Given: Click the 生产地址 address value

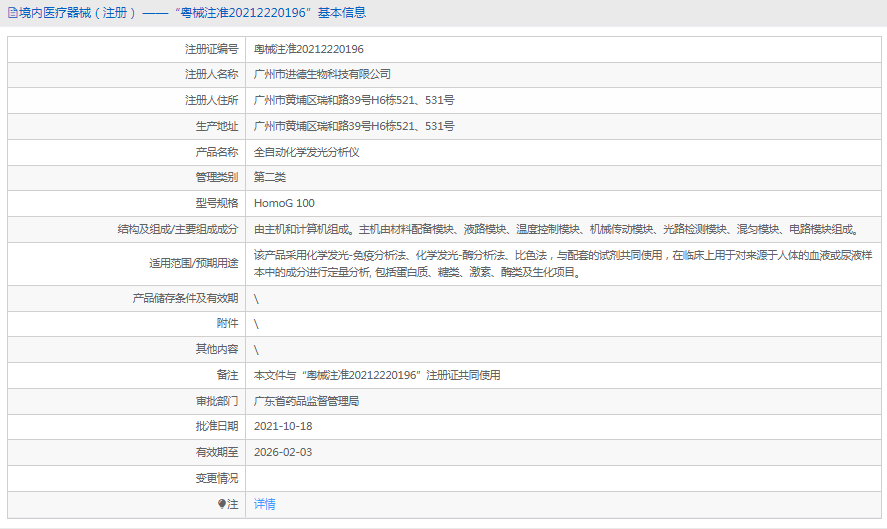Looking at the screenshot, I should [x=354, y=126].
